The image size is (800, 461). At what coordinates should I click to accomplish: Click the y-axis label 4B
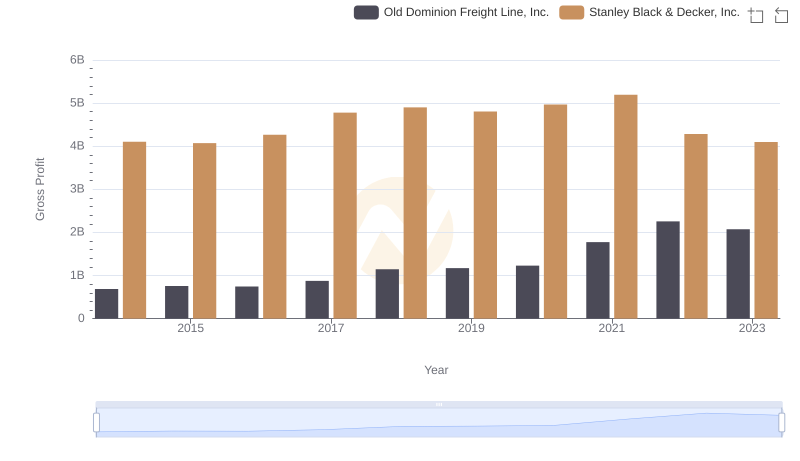point(77,146)
